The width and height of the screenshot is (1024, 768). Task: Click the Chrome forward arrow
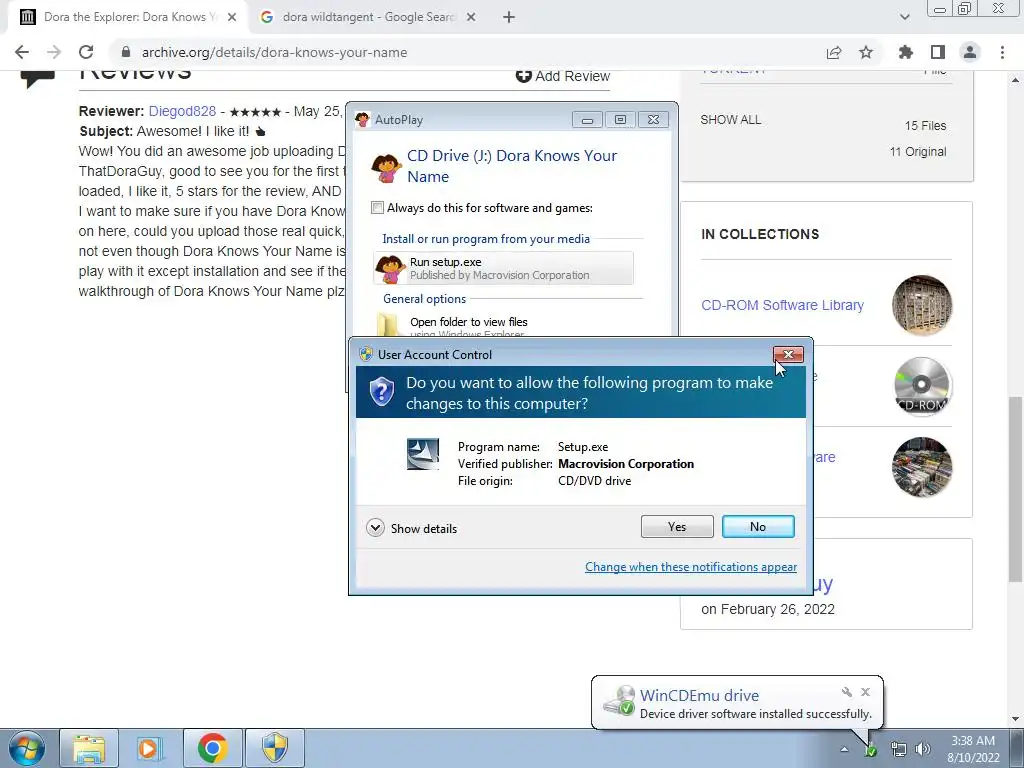pyautogui.click(x=54, y=52)
